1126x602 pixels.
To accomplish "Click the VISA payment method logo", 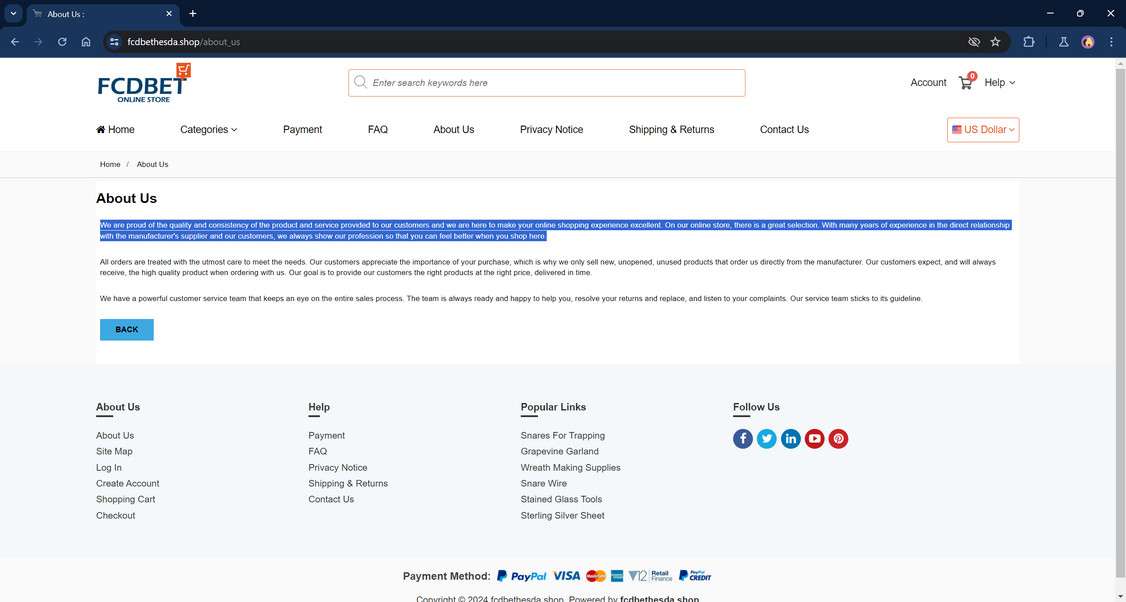I will pos(567,576).
